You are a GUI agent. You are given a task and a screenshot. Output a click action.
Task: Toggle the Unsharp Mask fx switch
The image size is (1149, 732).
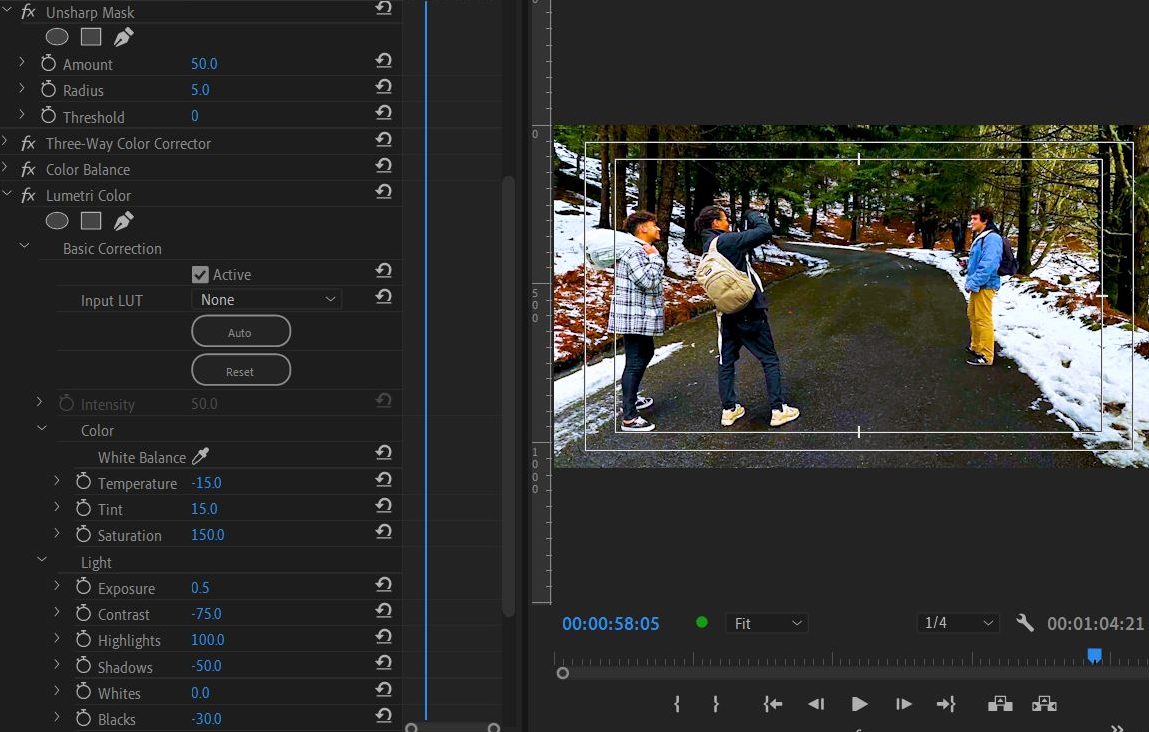tap(28, 12)
